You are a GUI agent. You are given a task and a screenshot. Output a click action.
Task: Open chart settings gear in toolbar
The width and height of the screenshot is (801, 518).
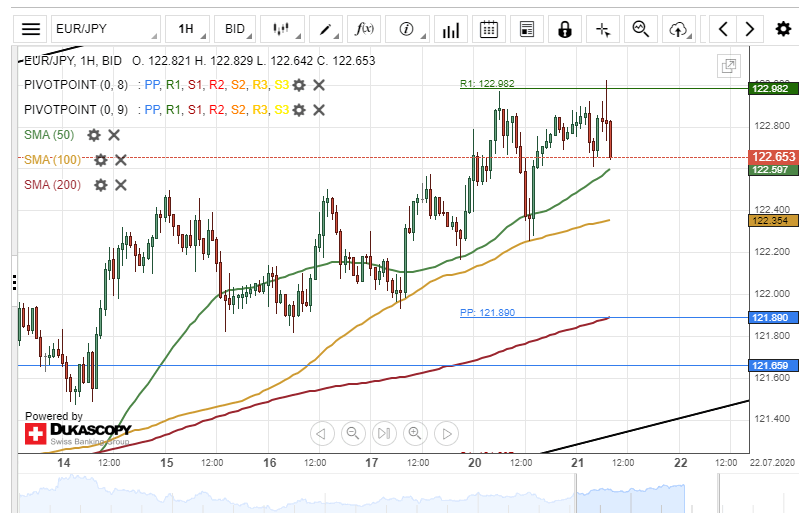pos(783,29)
